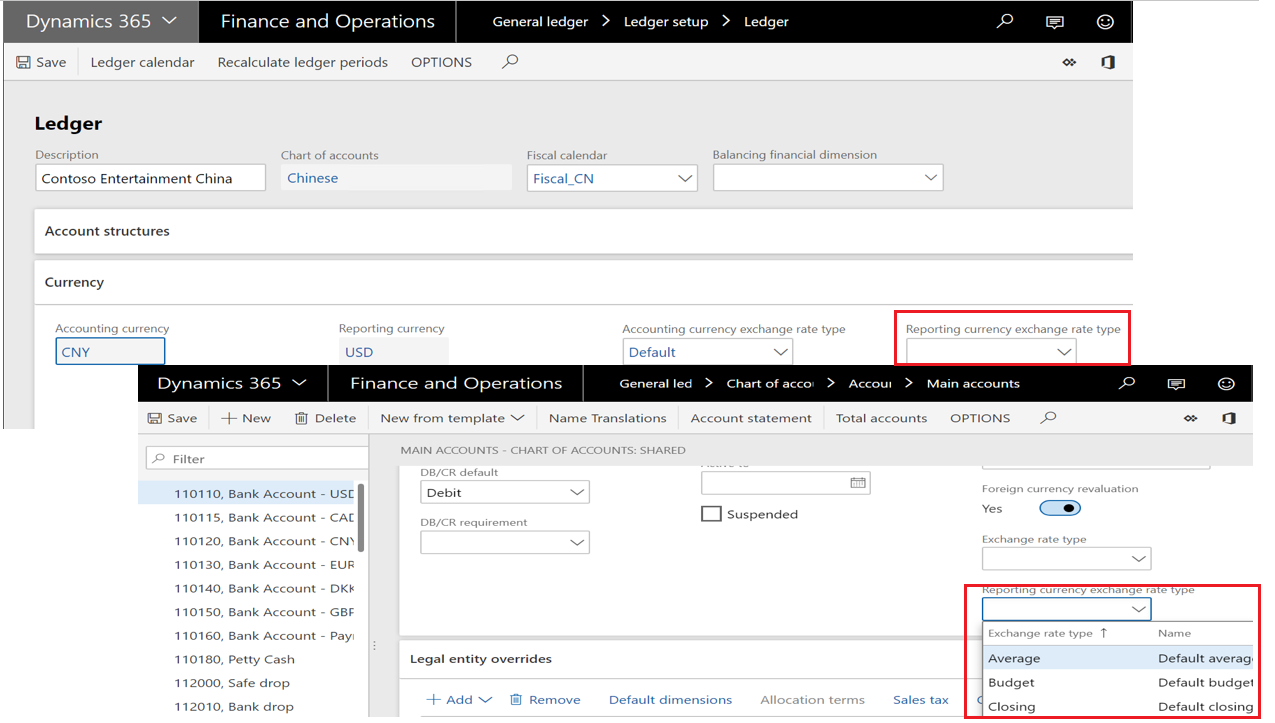The width and height of the screenshot is (1275, 723).
Task: Expand the Fiscal calendar dropdown
Action: point(685,179)
